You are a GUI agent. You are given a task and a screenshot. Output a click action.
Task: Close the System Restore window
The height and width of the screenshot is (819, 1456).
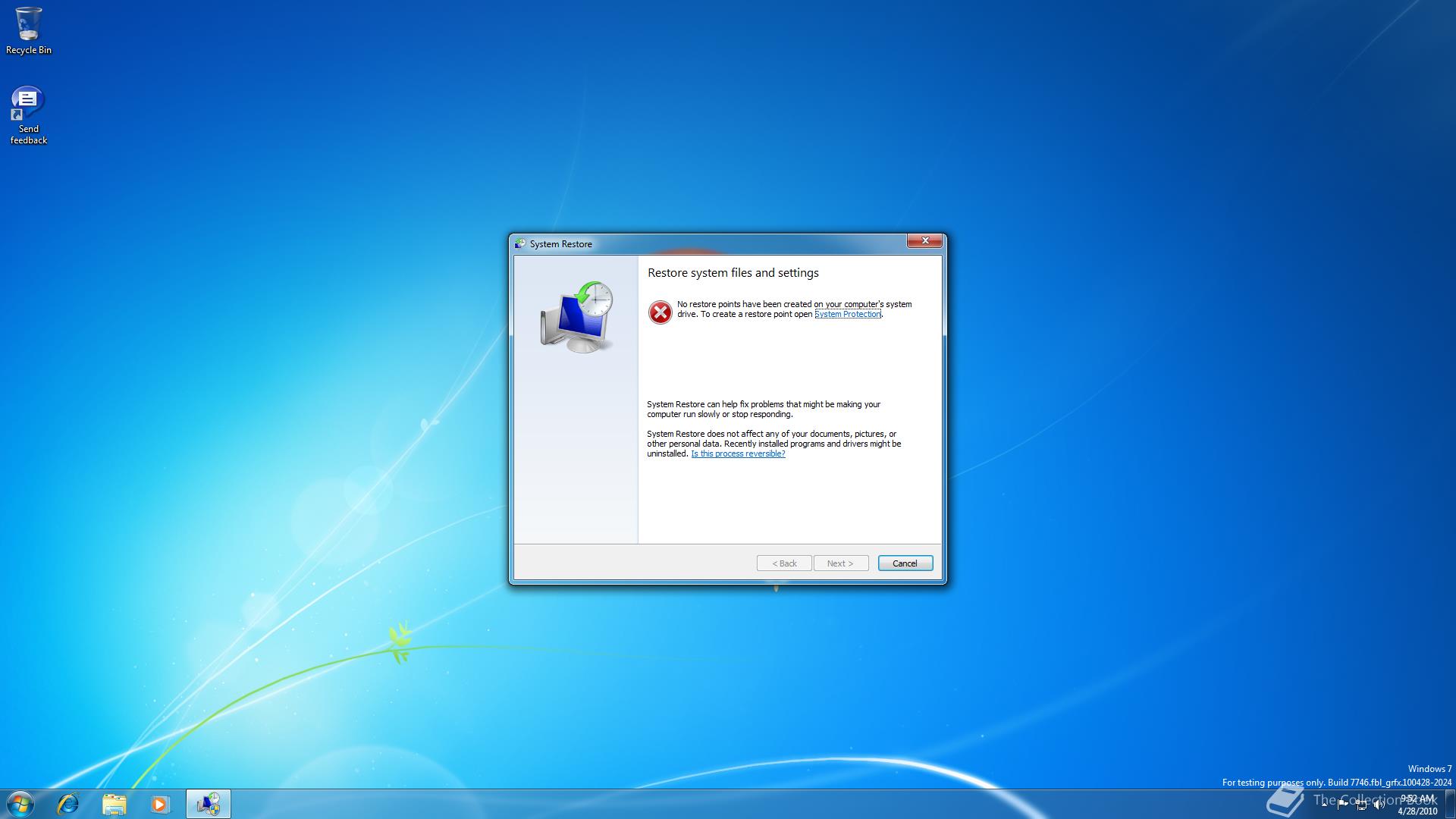pyautogui.click(x=924, y=241)
